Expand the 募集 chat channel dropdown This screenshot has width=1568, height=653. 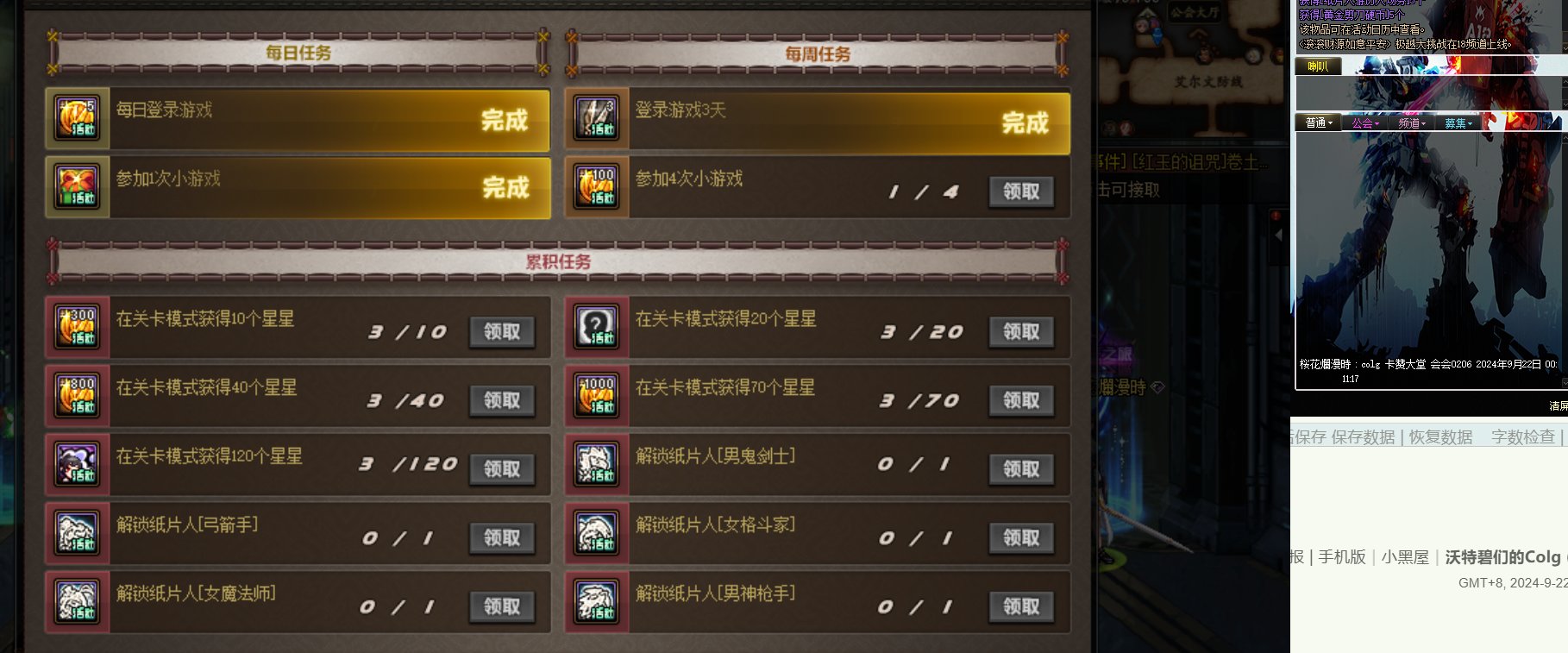click(1458, 123)
